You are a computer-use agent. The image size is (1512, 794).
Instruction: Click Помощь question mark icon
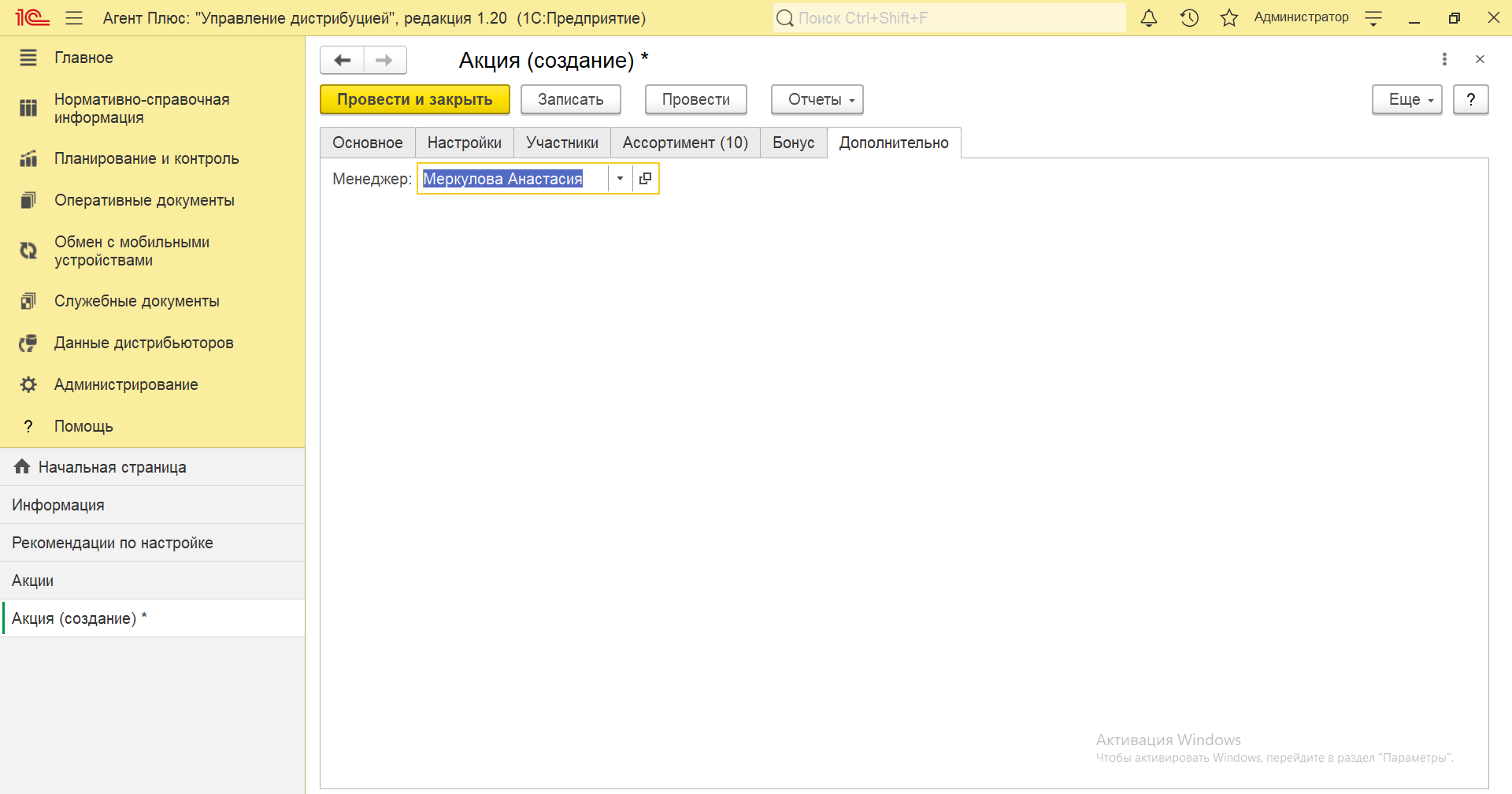click(x=28, y=426)
